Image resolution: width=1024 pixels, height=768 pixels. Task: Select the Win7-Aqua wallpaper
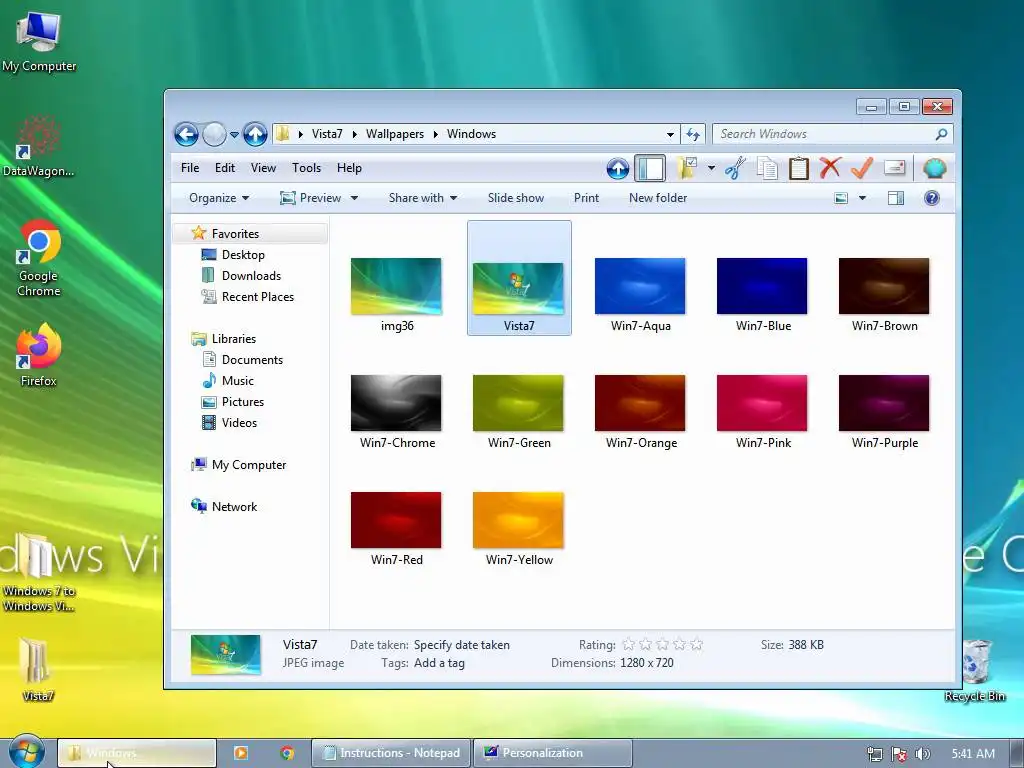tap(640, 287)
